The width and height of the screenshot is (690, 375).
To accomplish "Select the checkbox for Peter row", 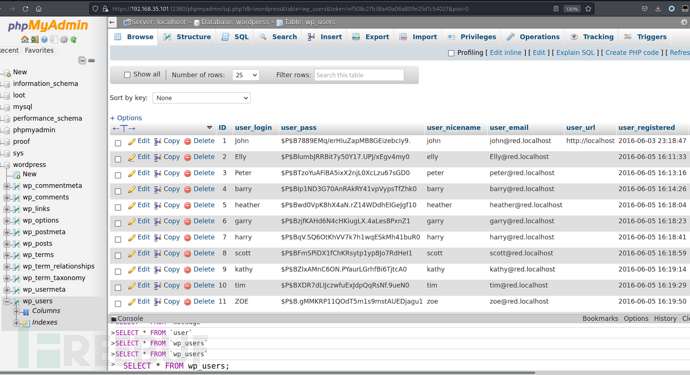I will click(x=118, y=175).
